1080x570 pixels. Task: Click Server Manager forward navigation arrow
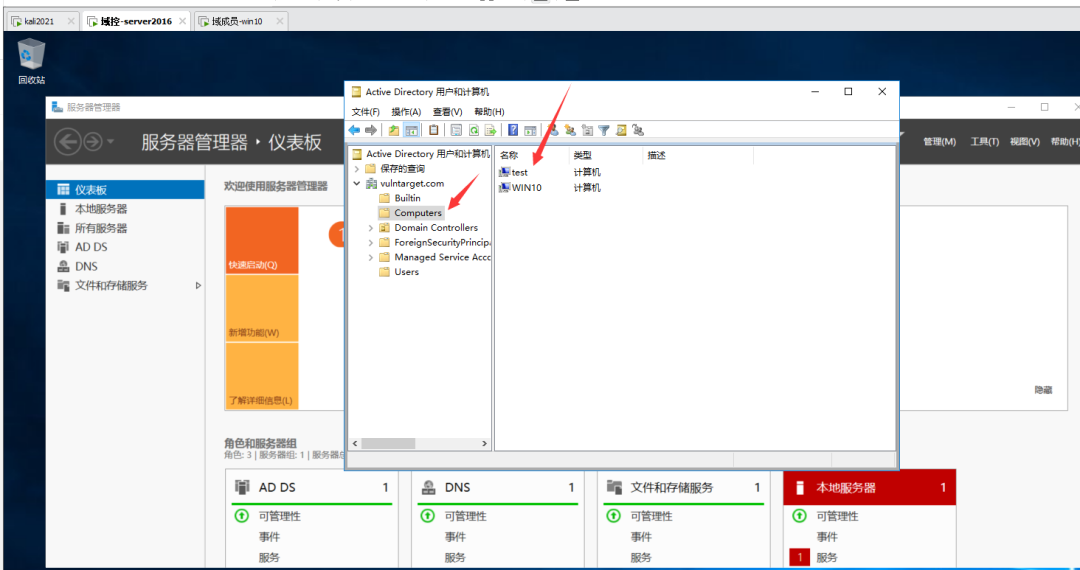92,142
